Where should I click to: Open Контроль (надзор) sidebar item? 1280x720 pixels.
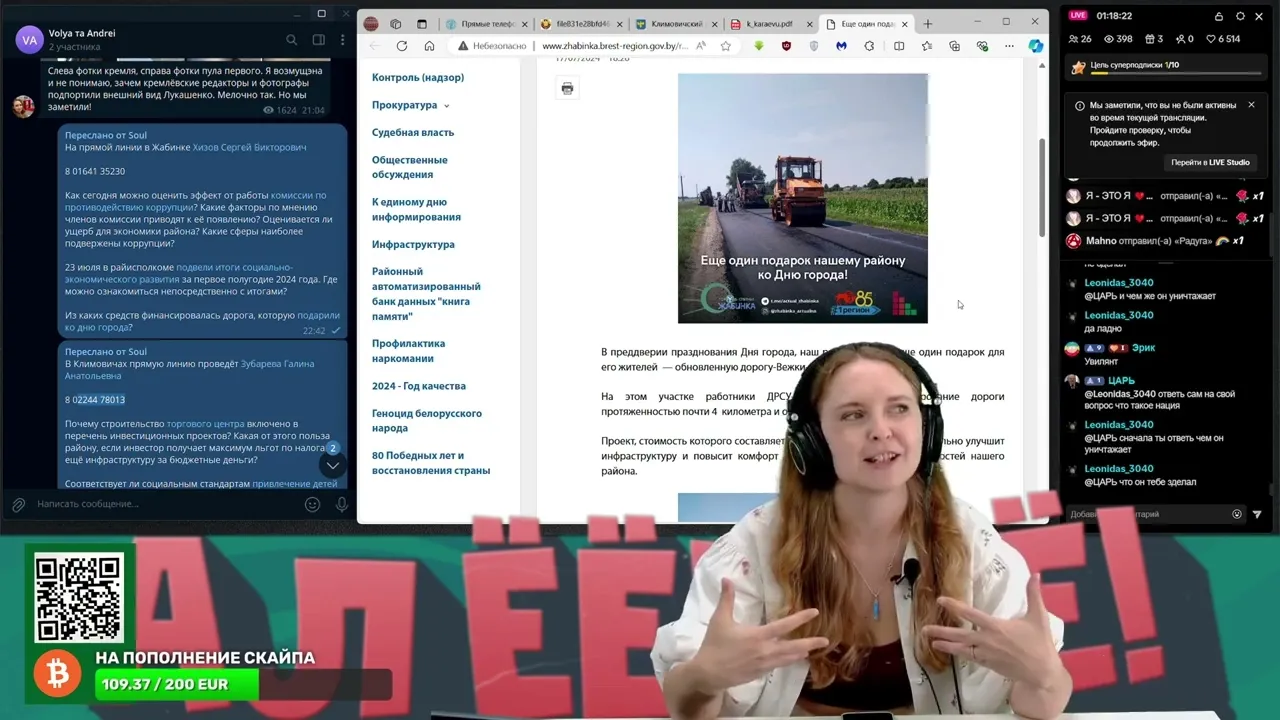(x=418, y=78)
